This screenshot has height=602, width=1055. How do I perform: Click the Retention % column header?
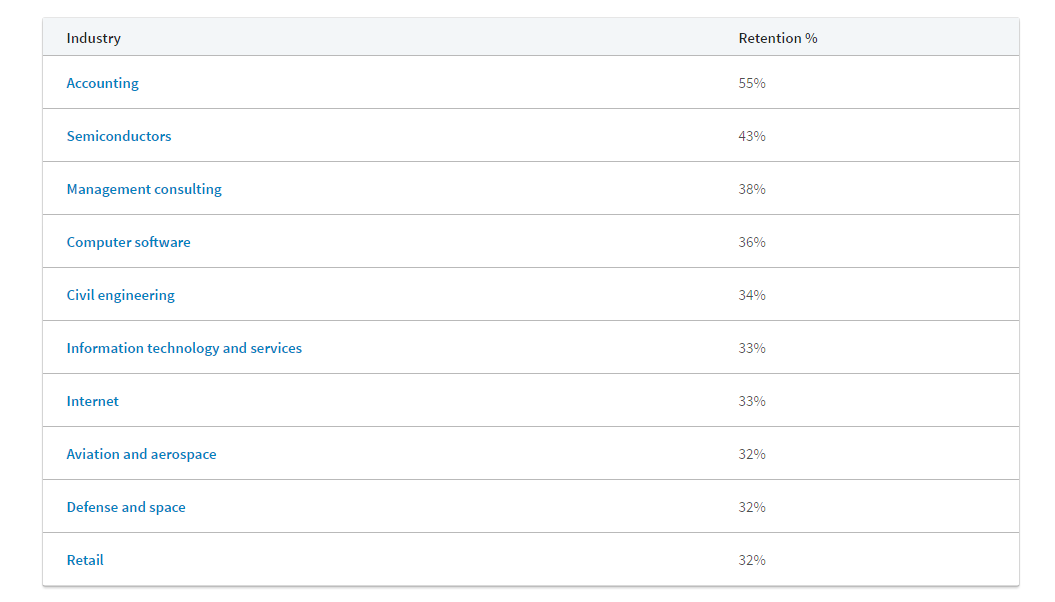tap(777, 37)
